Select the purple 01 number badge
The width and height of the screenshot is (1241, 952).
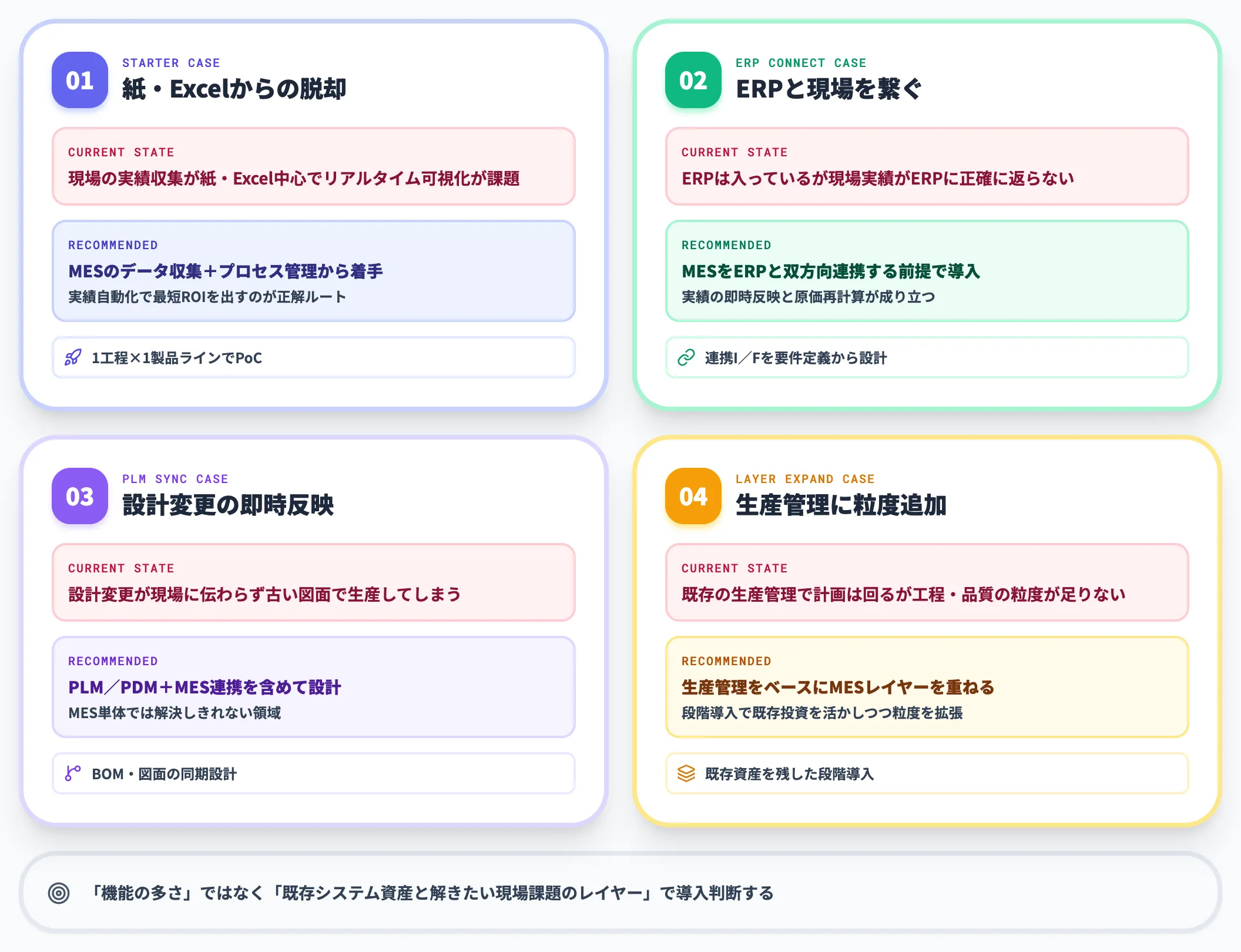[x=81, y=82]
